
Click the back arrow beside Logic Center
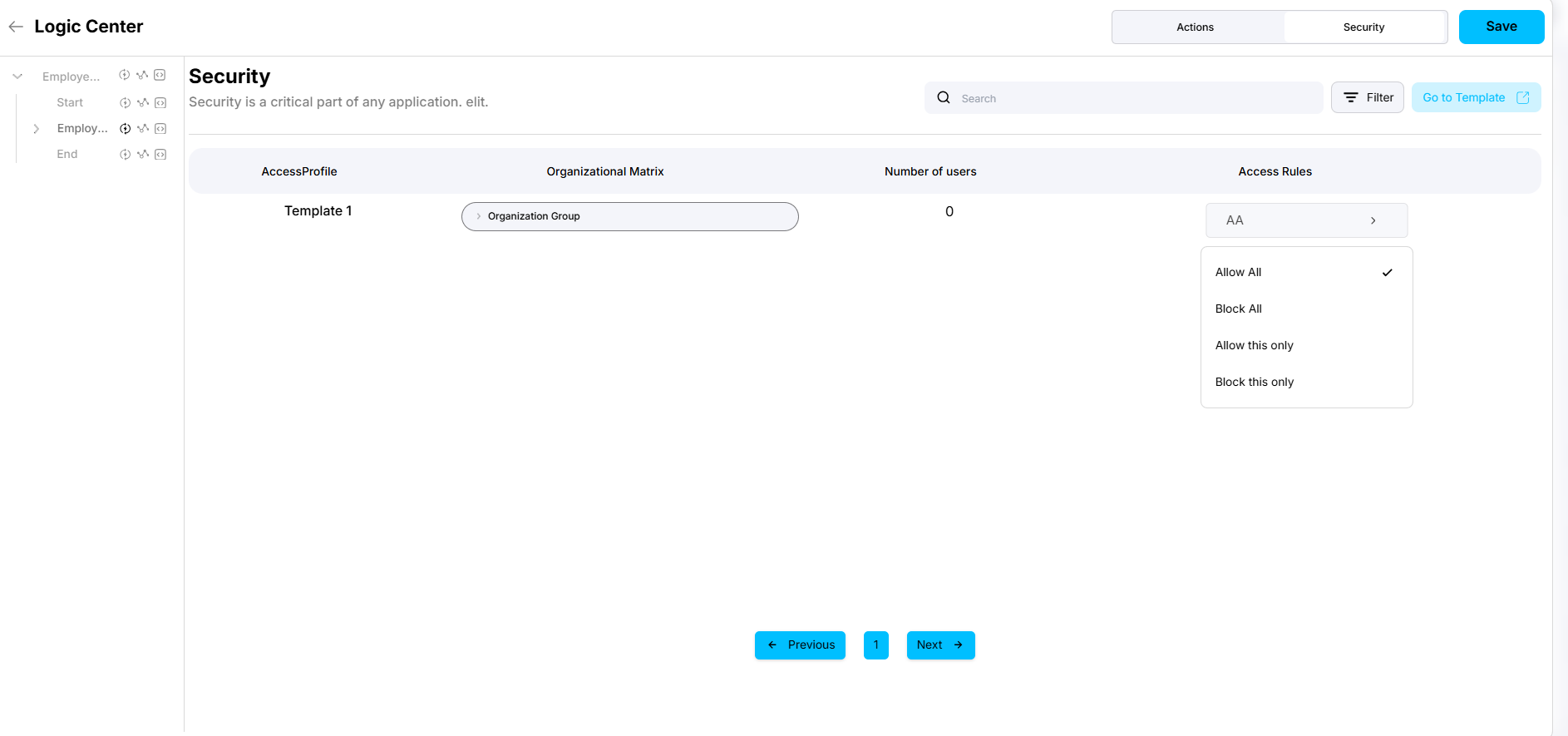pyautogui.click(x=16, y=27)
